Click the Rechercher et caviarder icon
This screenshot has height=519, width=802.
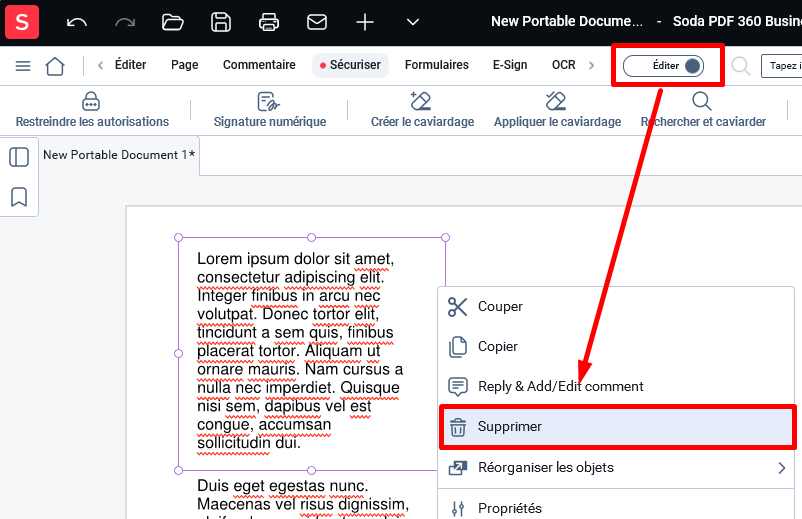coord(702,101)
